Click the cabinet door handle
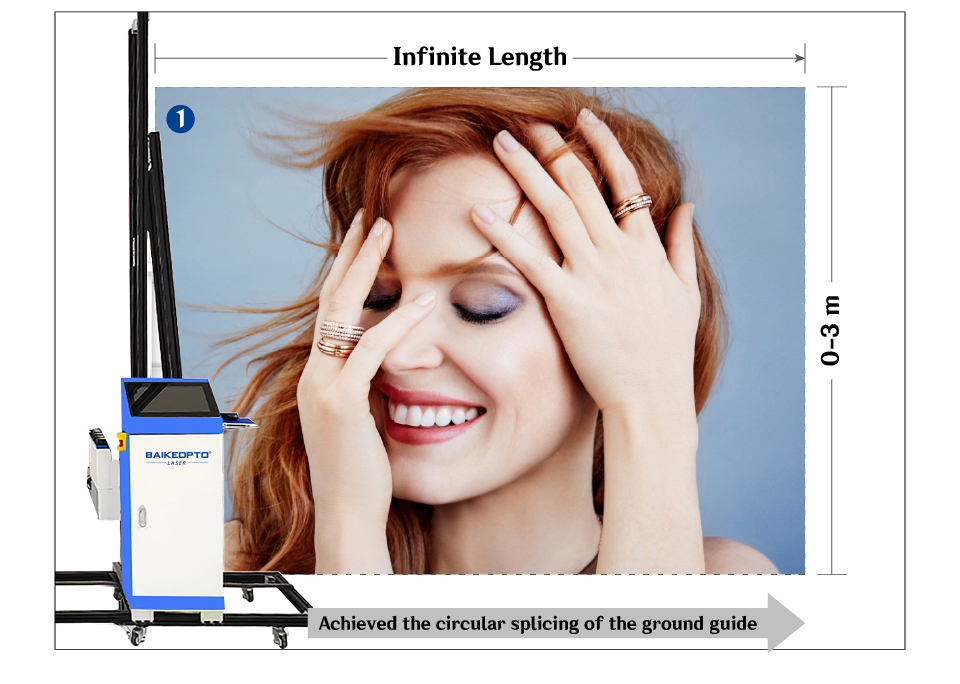Image resolution: width=960 pixels, height=684 pixels. coord(142,516)
